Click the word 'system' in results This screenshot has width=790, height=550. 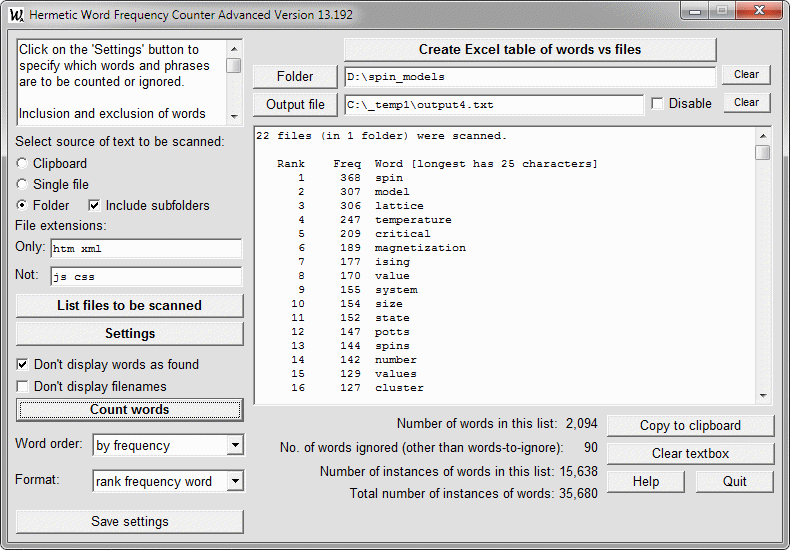(x=396, y=290)
